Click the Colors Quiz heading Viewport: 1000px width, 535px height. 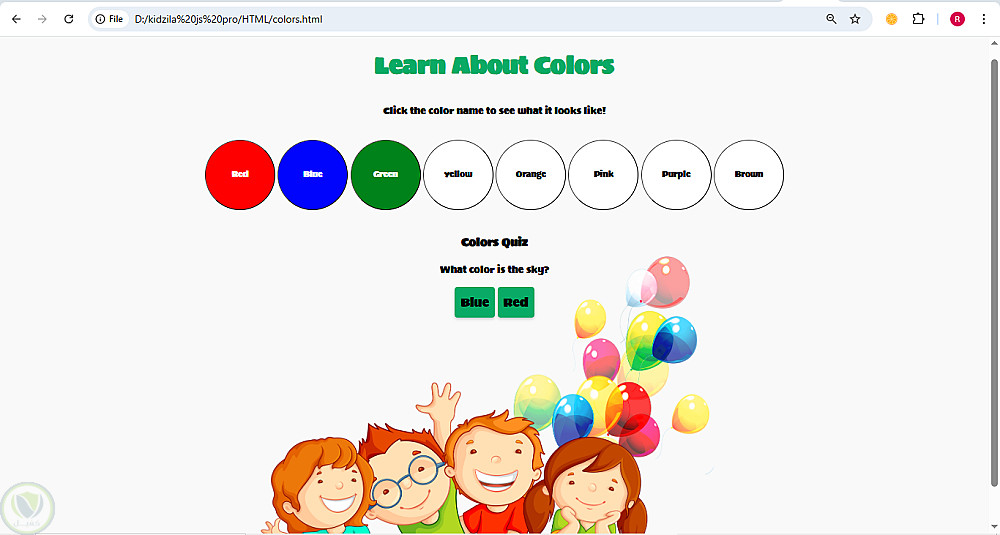(x=494, y=242)
